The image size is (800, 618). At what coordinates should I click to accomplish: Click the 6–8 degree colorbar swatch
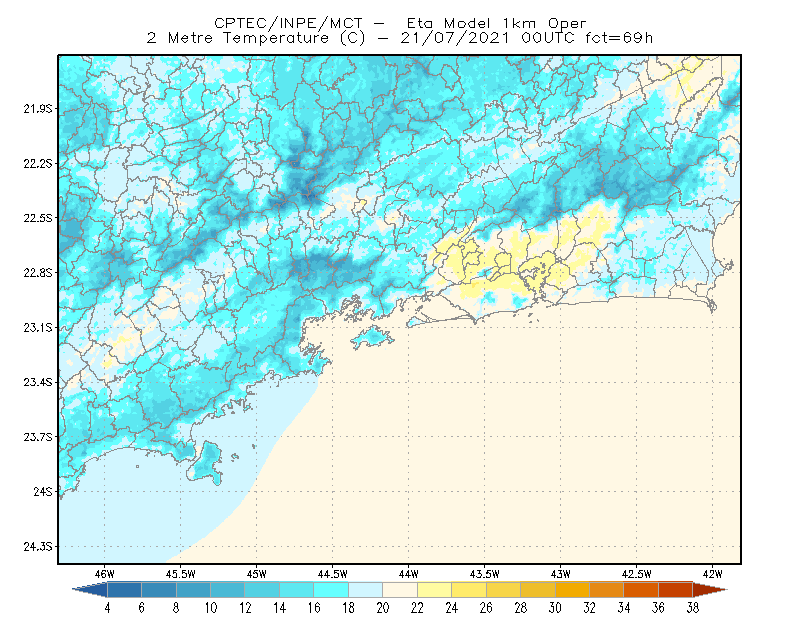[159, 590]
